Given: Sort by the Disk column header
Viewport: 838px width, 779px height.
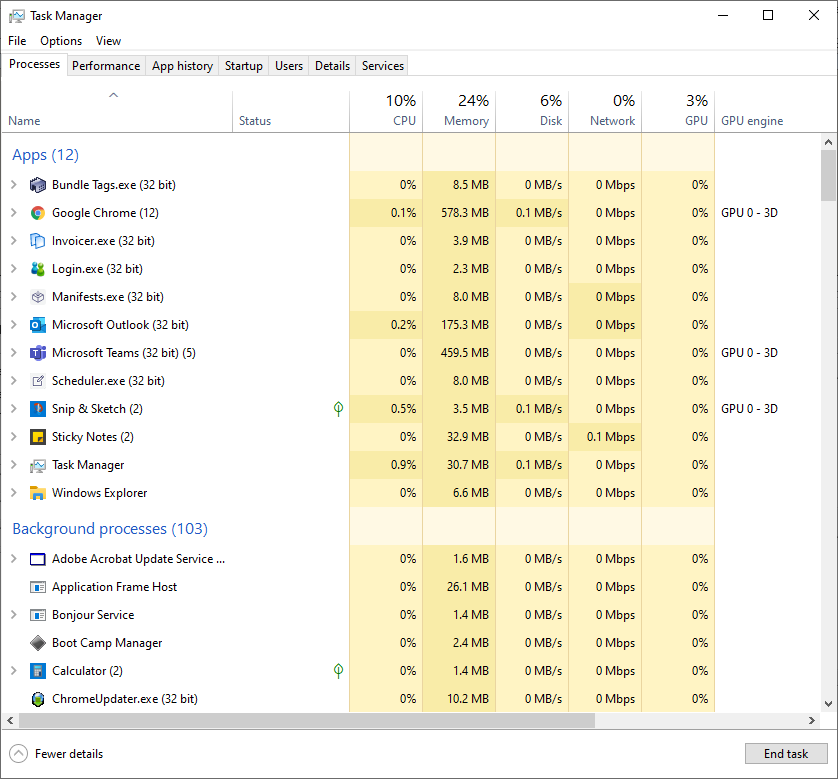Looking at the screenshot, I should pyautogui.click(x=532, y=111).
